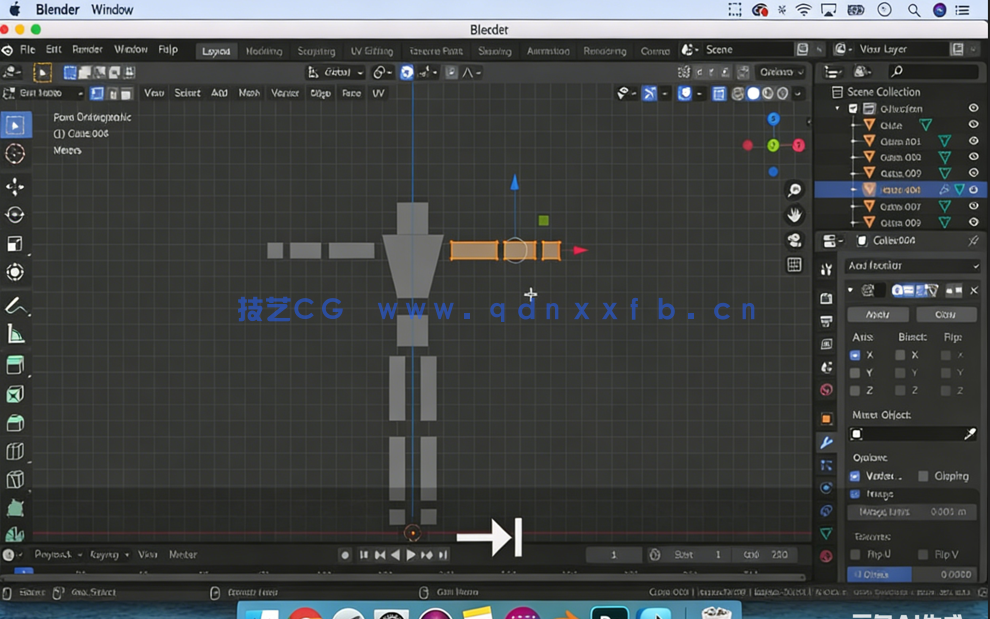Click the Merge Limit value field

pyautogui.click(x=912, y=511)
